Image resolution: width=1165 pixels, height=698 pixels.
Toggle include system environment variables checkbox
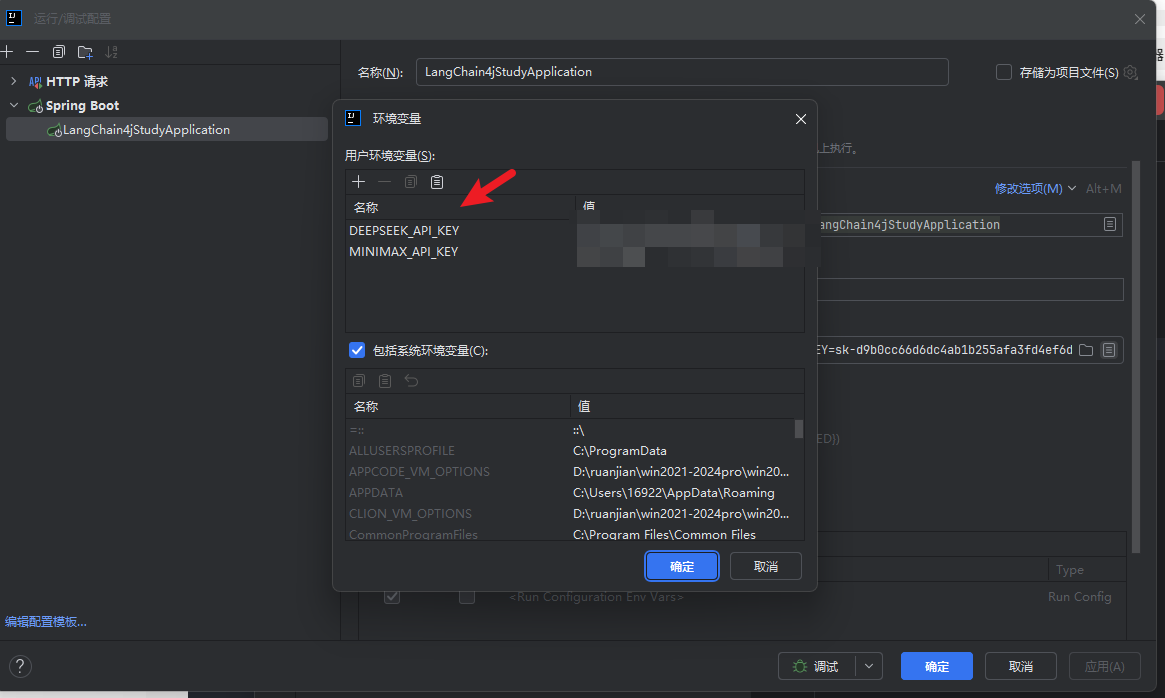point(357,350)
